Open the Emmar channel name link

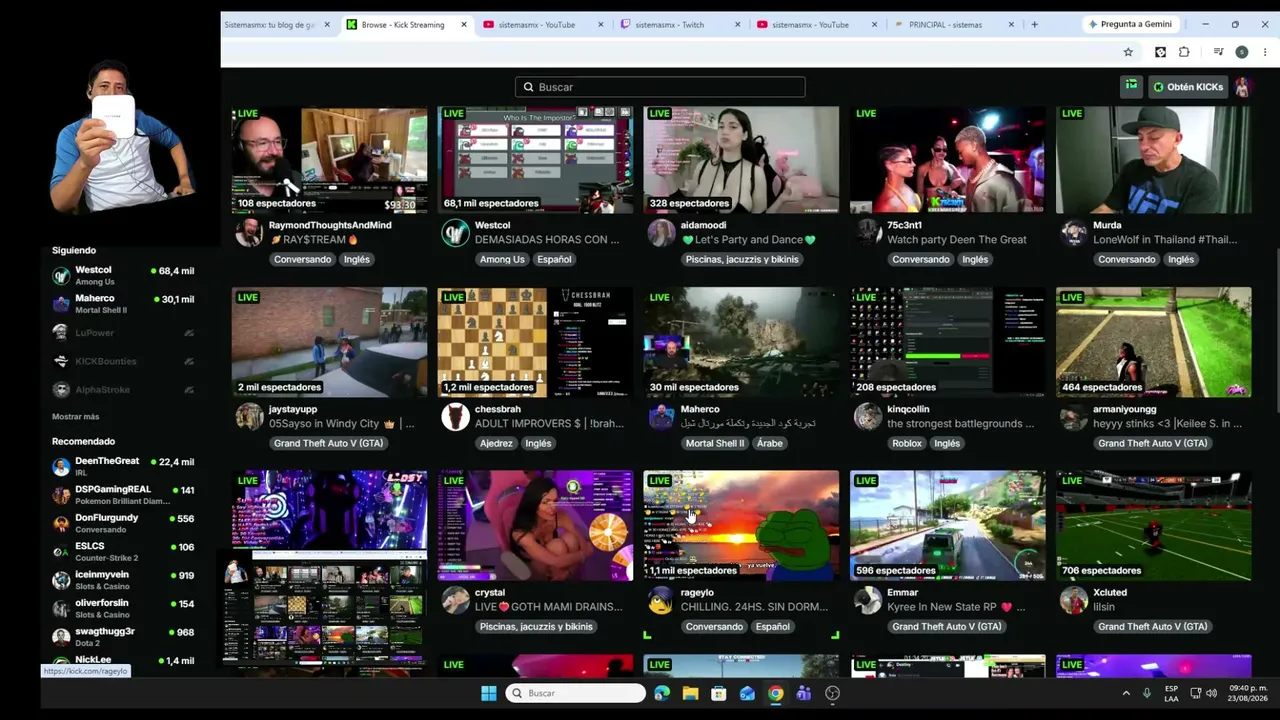[902, 592]
